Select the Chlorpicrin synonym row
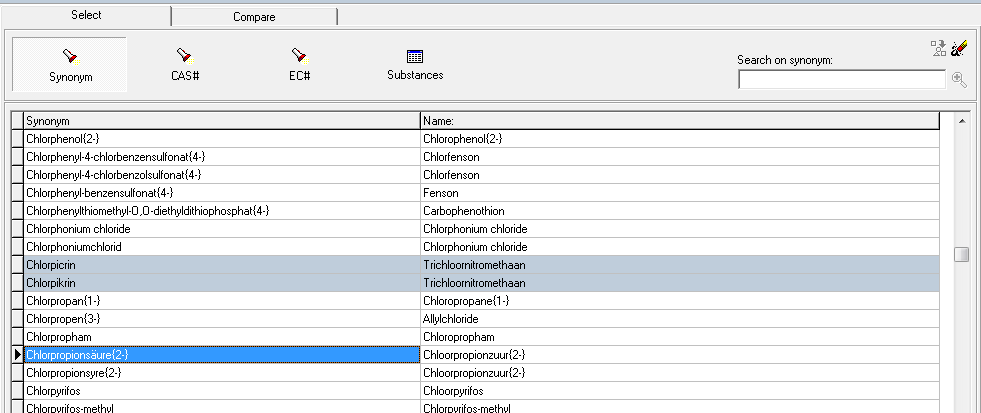The image size is (981, 413). pos(221,265)
